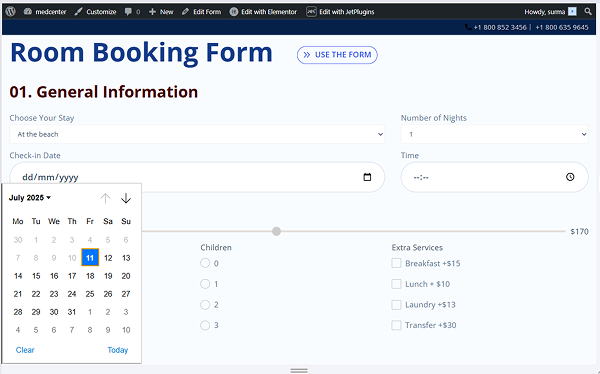
Task: Select Children option 3
Action: (x=205, y=325)
